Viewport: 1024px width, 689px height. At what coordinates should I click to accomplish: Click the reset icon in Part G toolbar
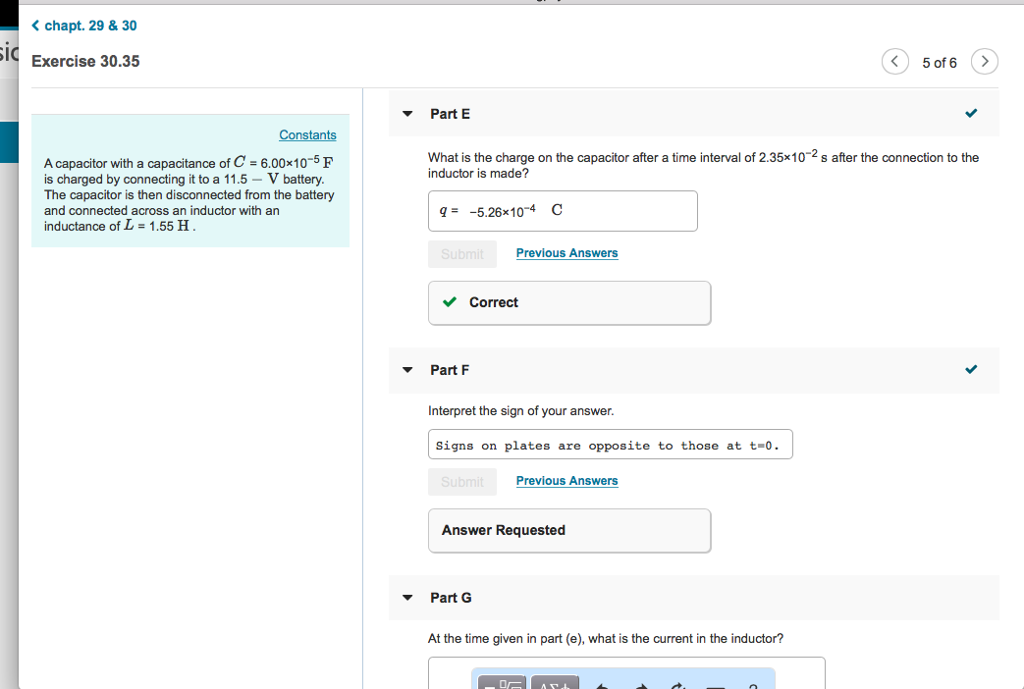click(678, 685)
